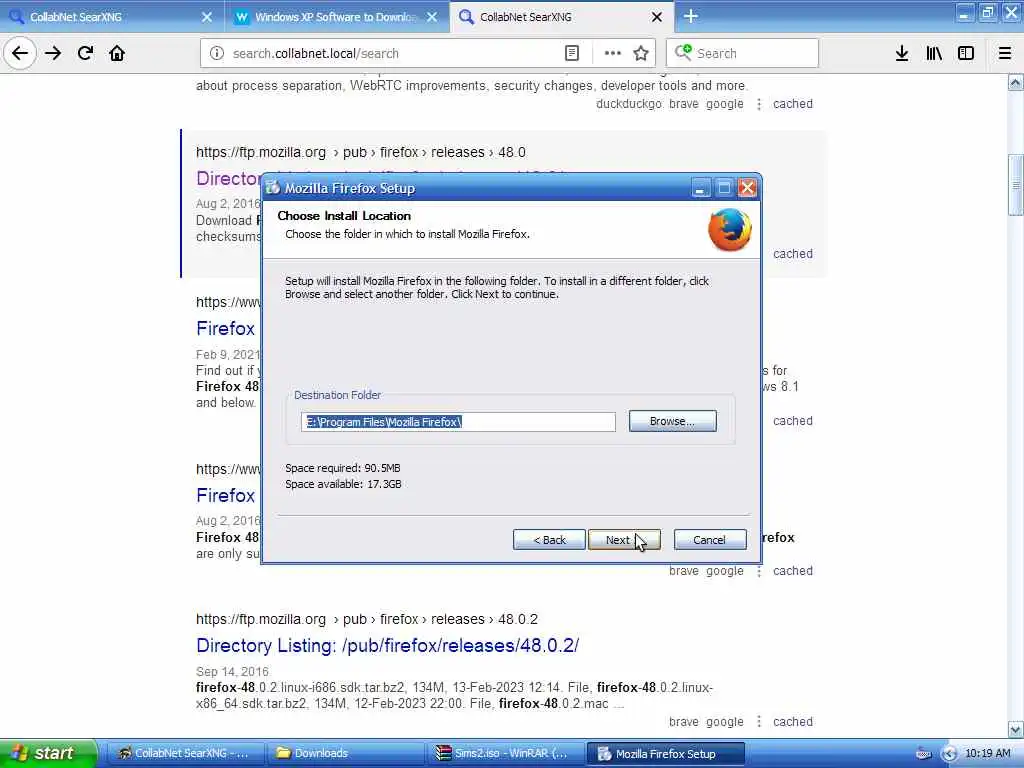The width and height of the screenshot is (1024, 768).
Task: Expand hidden tray icons arrow
Action: click(949, 754)
